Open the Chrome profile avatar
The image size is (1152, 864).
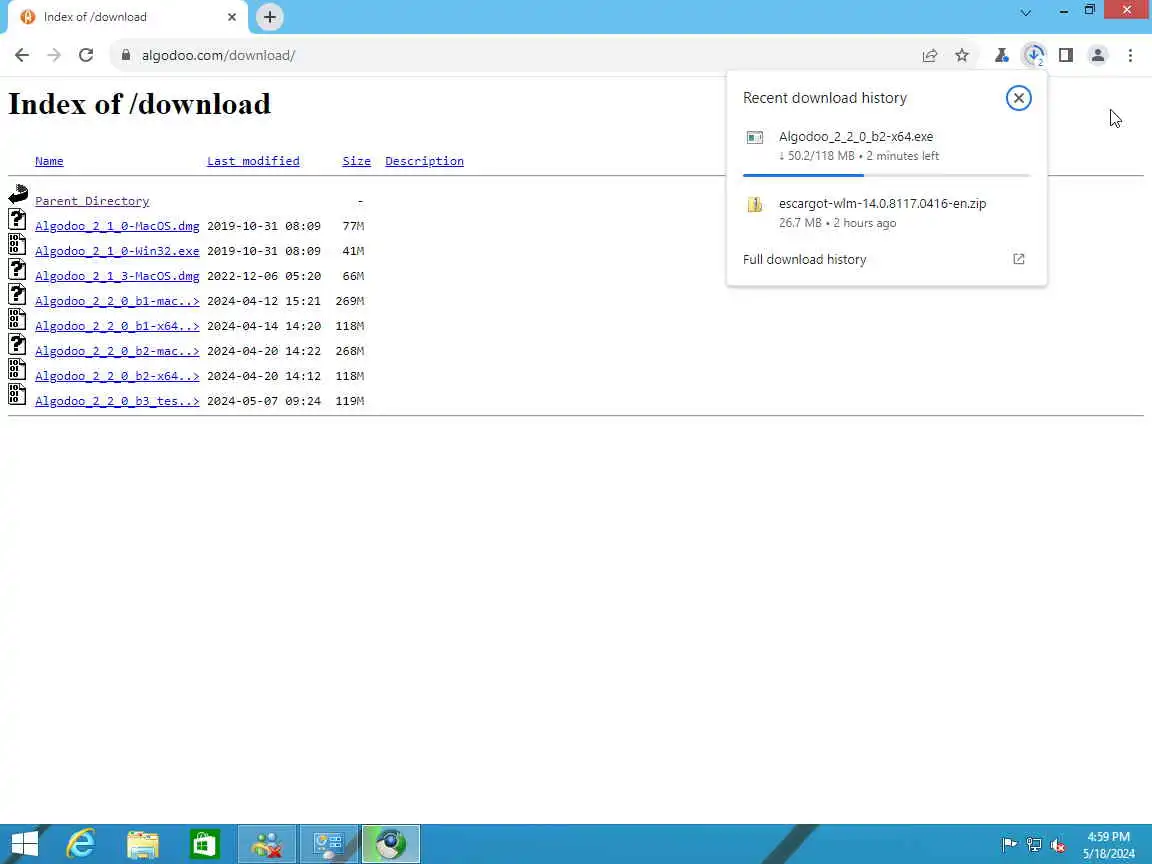click(1098, 55)
